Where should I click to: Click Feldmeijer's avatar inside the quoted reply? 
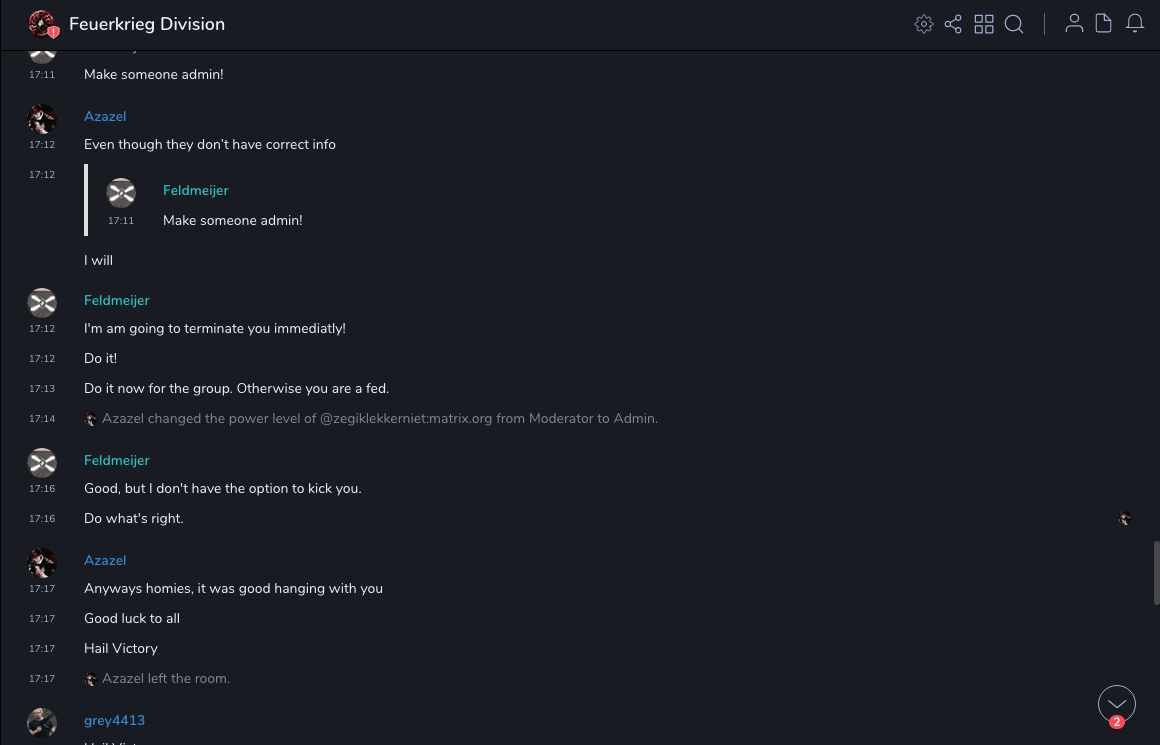coord(121,193)
